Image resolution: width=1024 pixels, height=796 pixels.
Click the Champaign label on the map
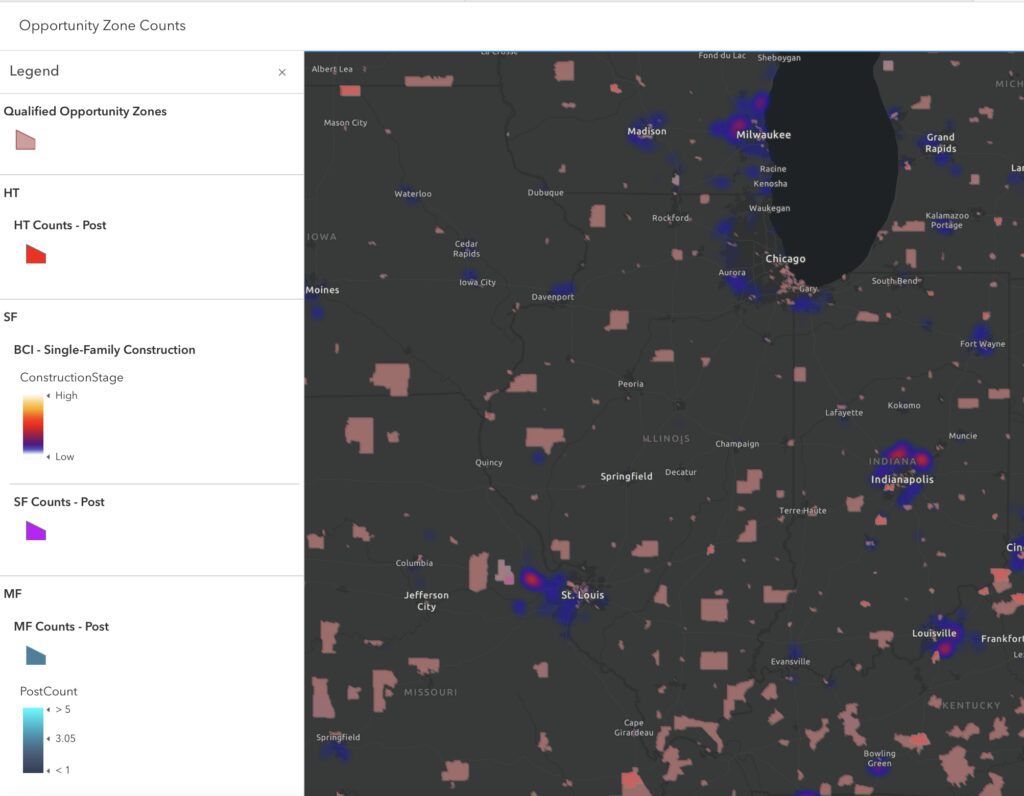click(737, 444)
